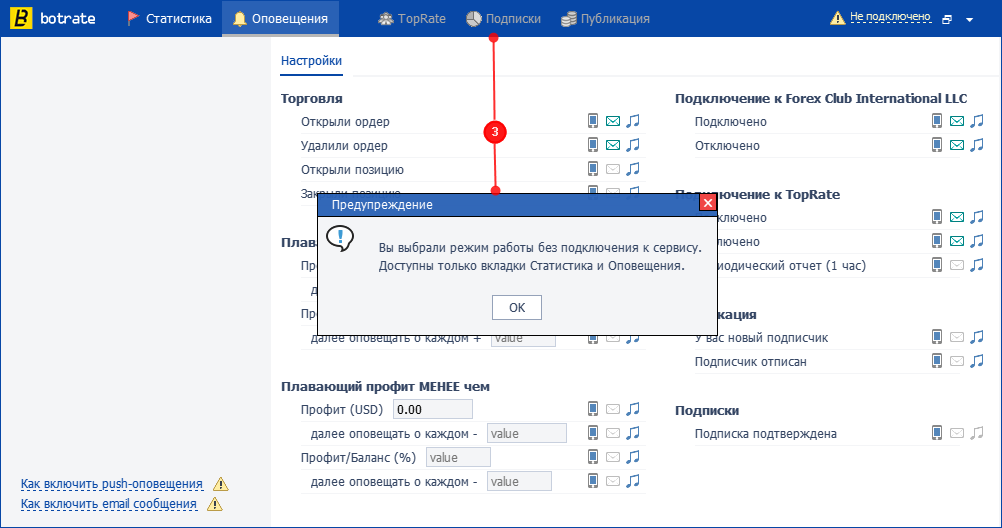The image size is (1002, 528).
Task: Switch to the Оповещения tab
Action: click(281, 19)
